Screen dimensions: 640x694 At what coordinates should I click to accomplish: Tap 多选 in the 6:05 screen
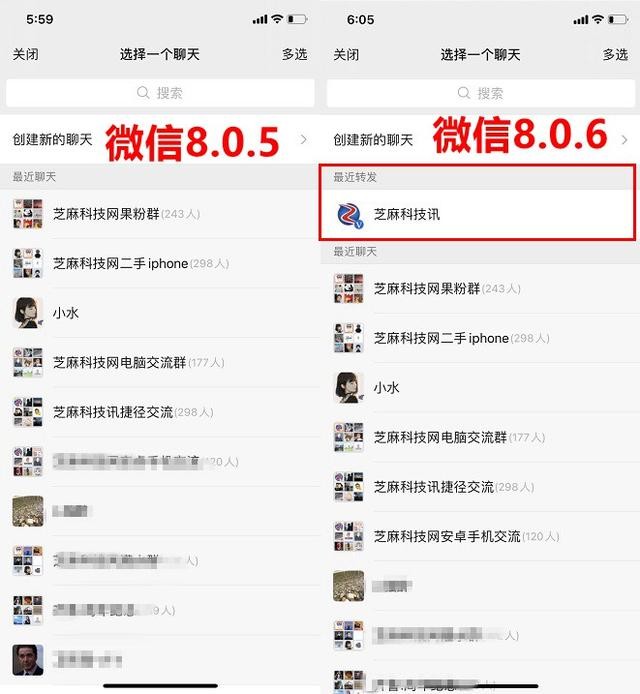pos(615,55)
